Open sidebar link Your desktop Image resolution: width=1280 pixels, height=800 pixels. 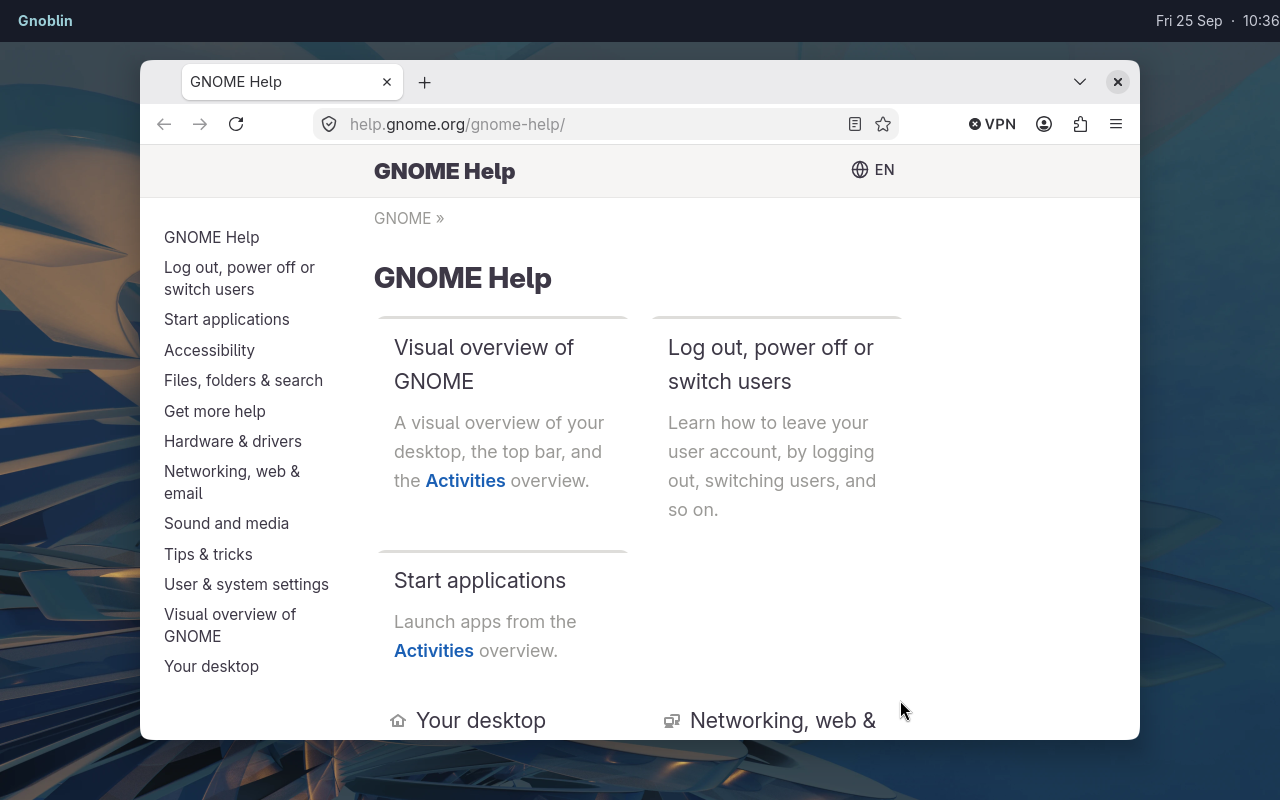pos(211,667)
